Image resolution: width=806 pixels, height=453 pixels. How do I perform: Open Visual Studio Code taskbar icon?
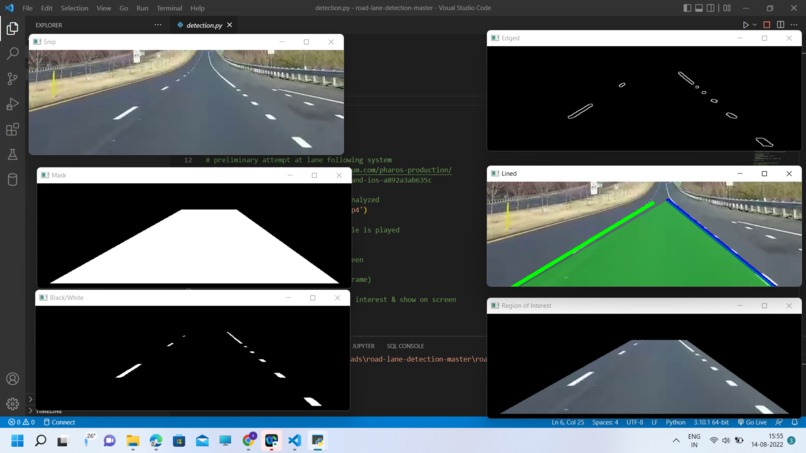pos(295,441)
